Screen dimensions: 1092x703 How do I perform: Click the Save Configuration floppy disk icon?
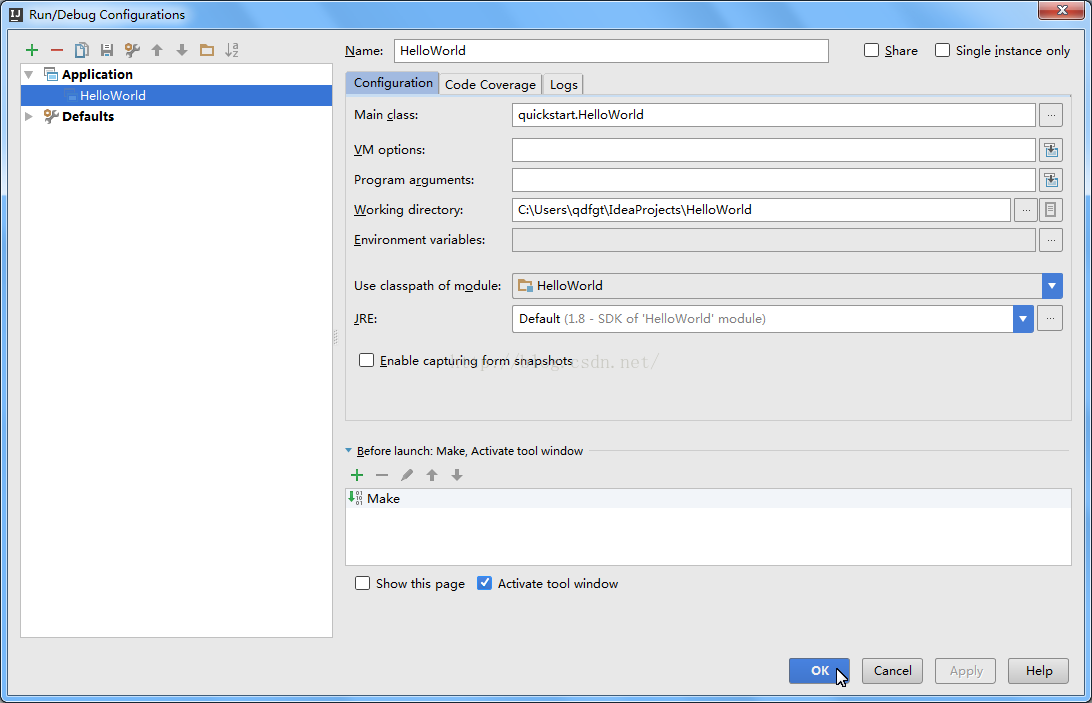tap(107, 50)
